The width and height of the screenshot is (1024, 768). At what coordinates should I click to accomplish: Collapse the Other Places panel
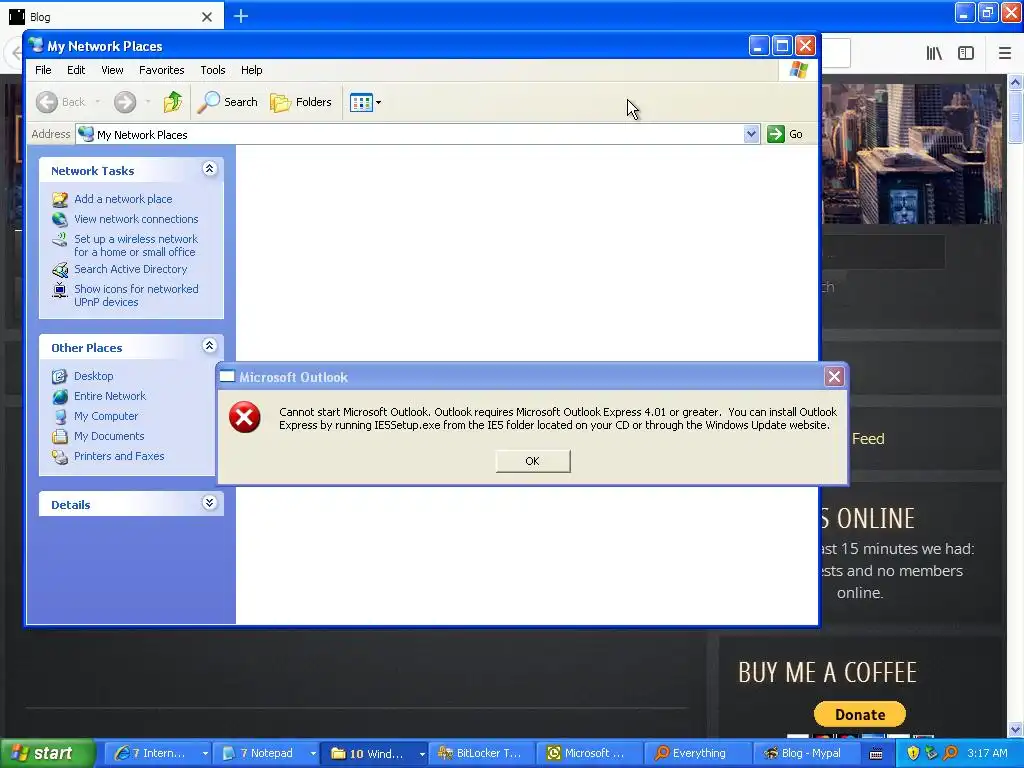click(x=209, y=346)
